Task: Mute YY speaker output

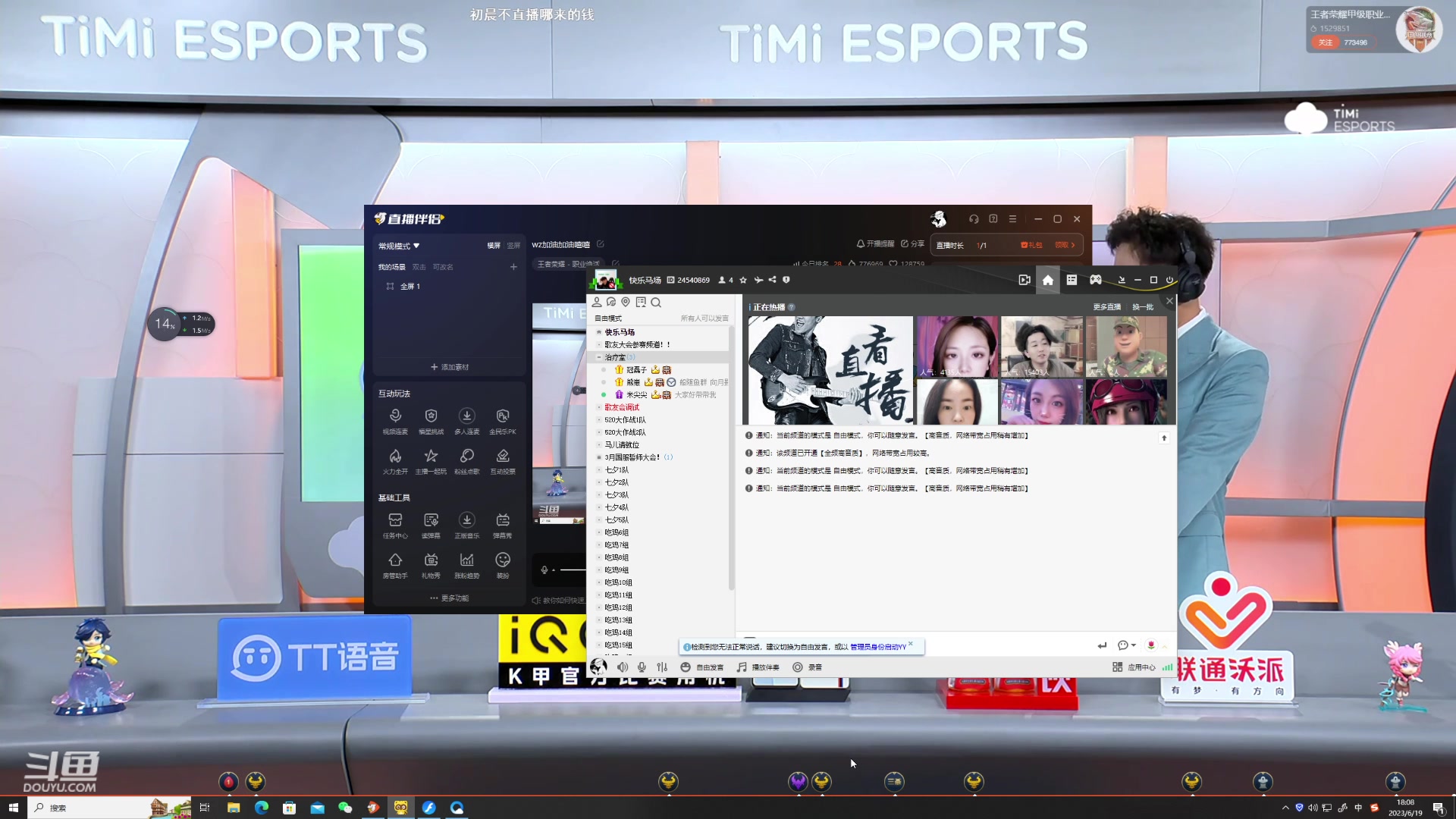Action: [x=623, y=667]
